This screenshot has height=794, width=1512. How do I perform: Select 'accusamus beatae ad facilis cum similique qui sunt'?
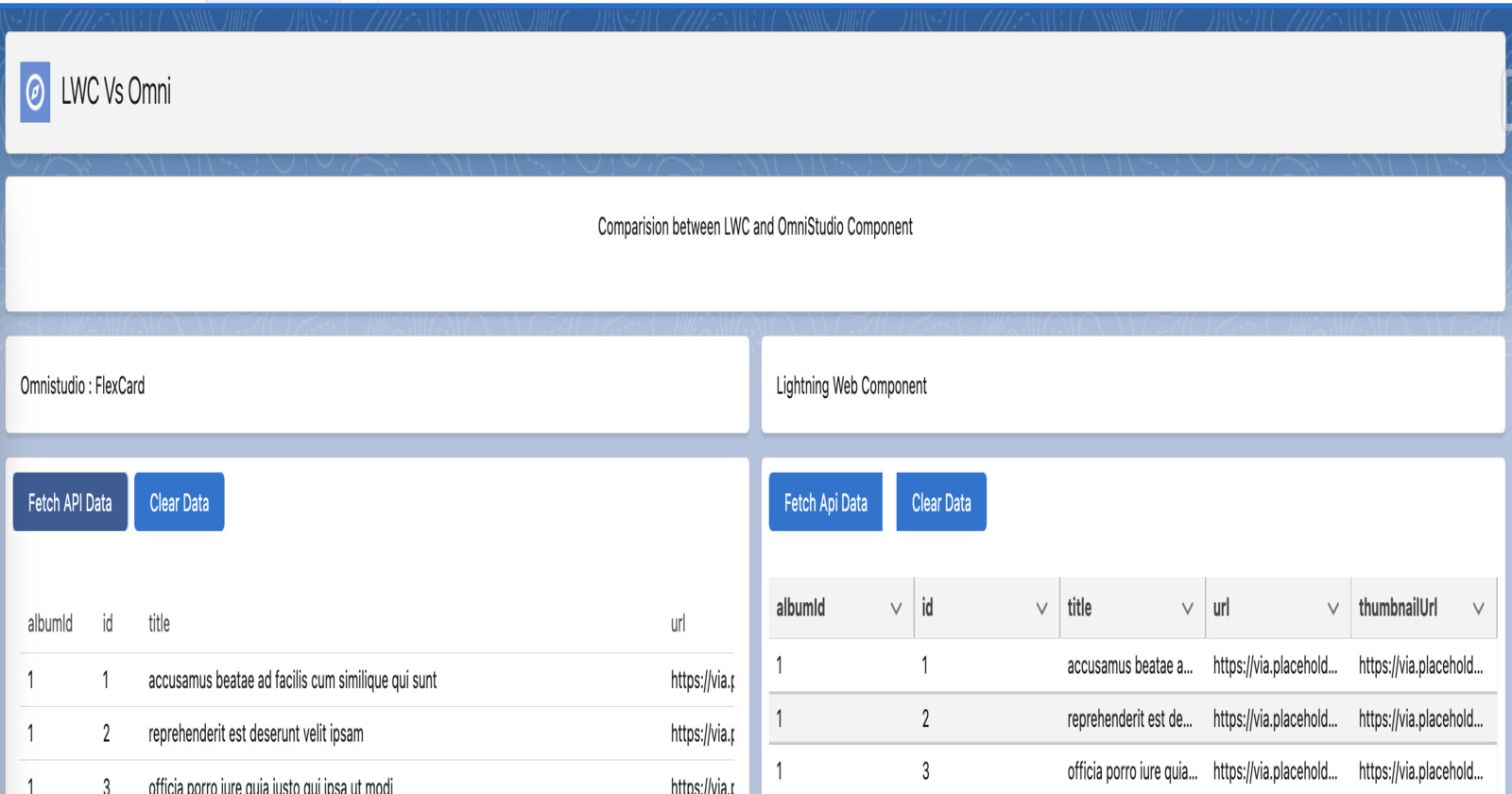pos(292,680)
